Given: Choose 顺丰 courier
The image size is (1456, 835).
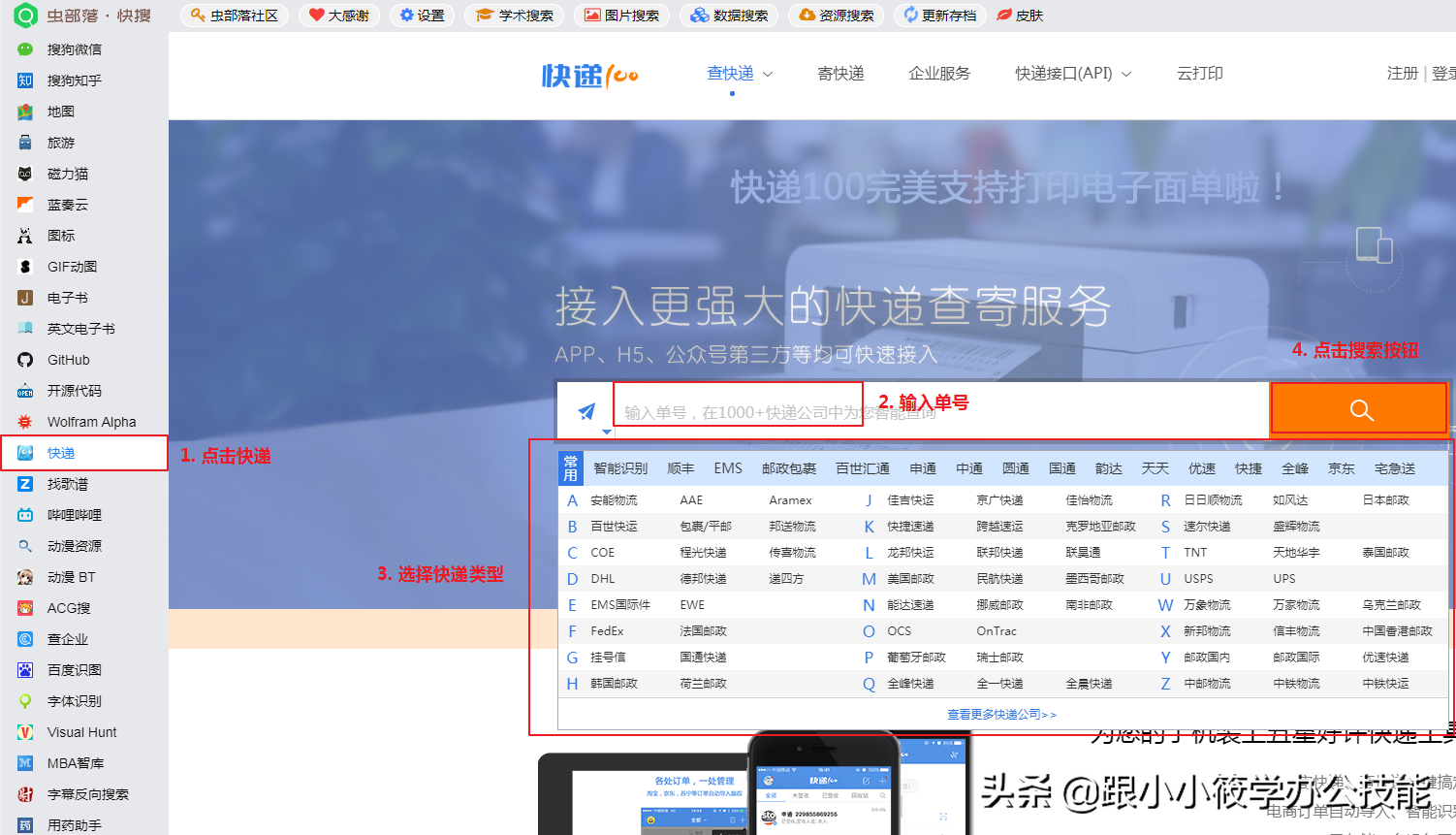Looking at the screenshot, I should 681,468.
